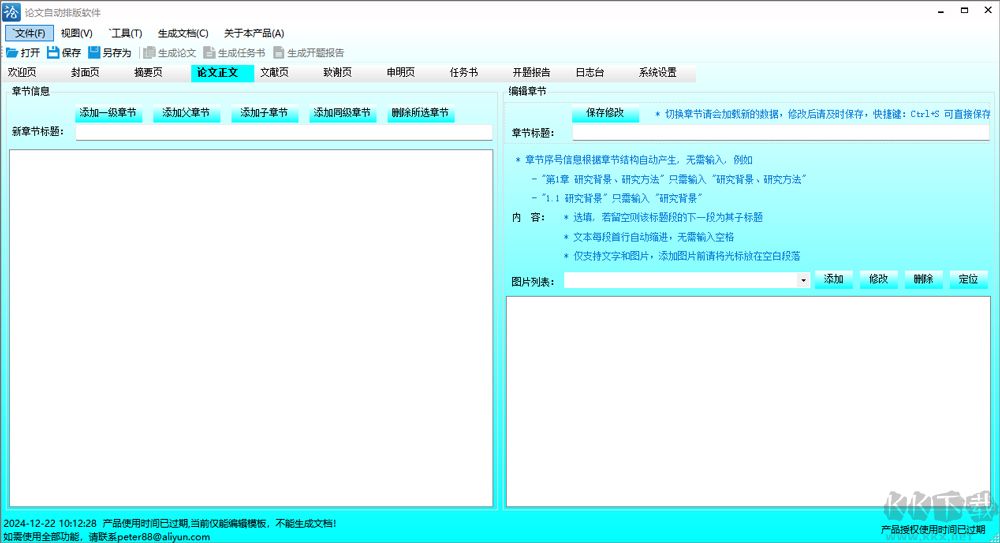Click the 保存 floppy disk icon
Screen dimensions: 1000x543
(53, 52)
